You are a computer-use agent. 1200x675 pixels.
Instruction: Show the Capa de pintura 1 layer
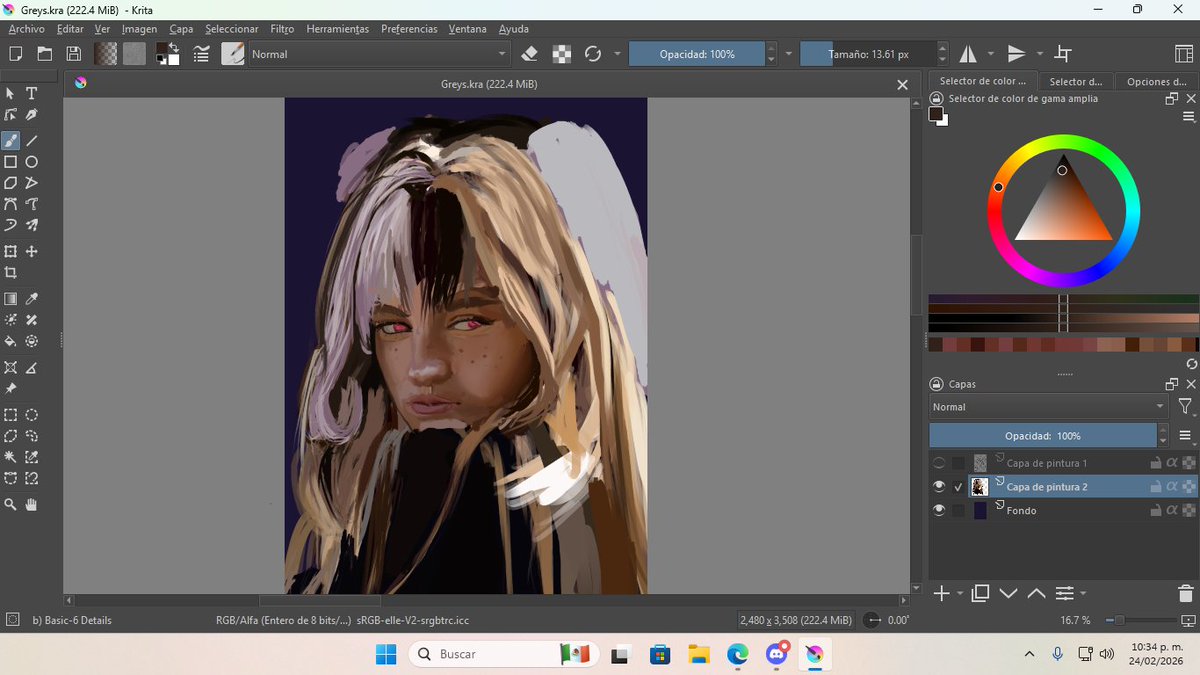tap(939, 462)
